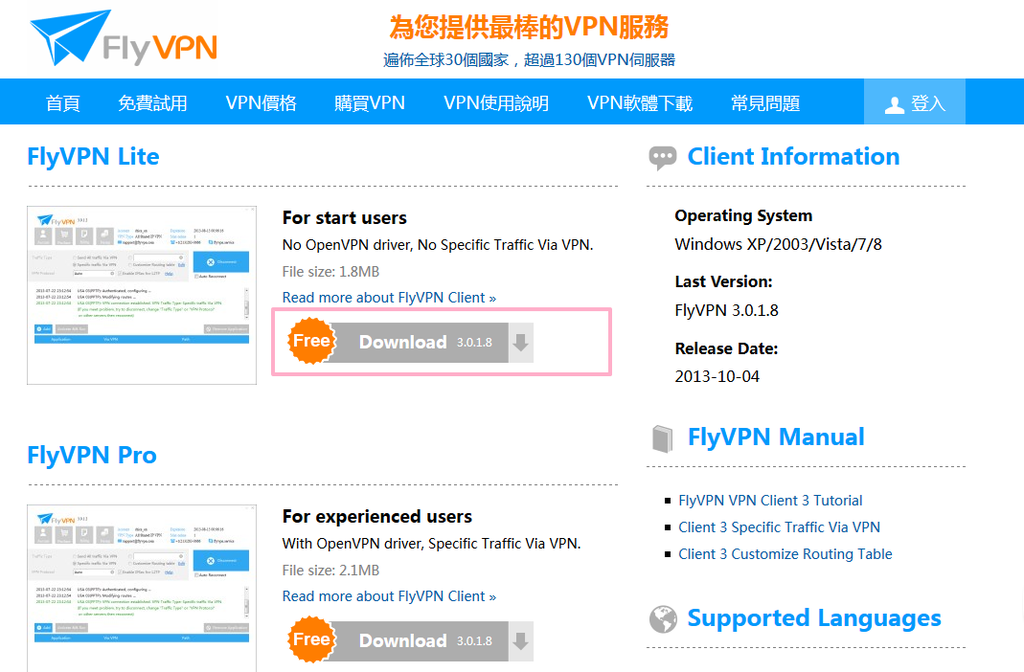
Task: Click 'No OpenVPN driver, No Specific Traffic Via VPN.'
Action: coord(438,245)
